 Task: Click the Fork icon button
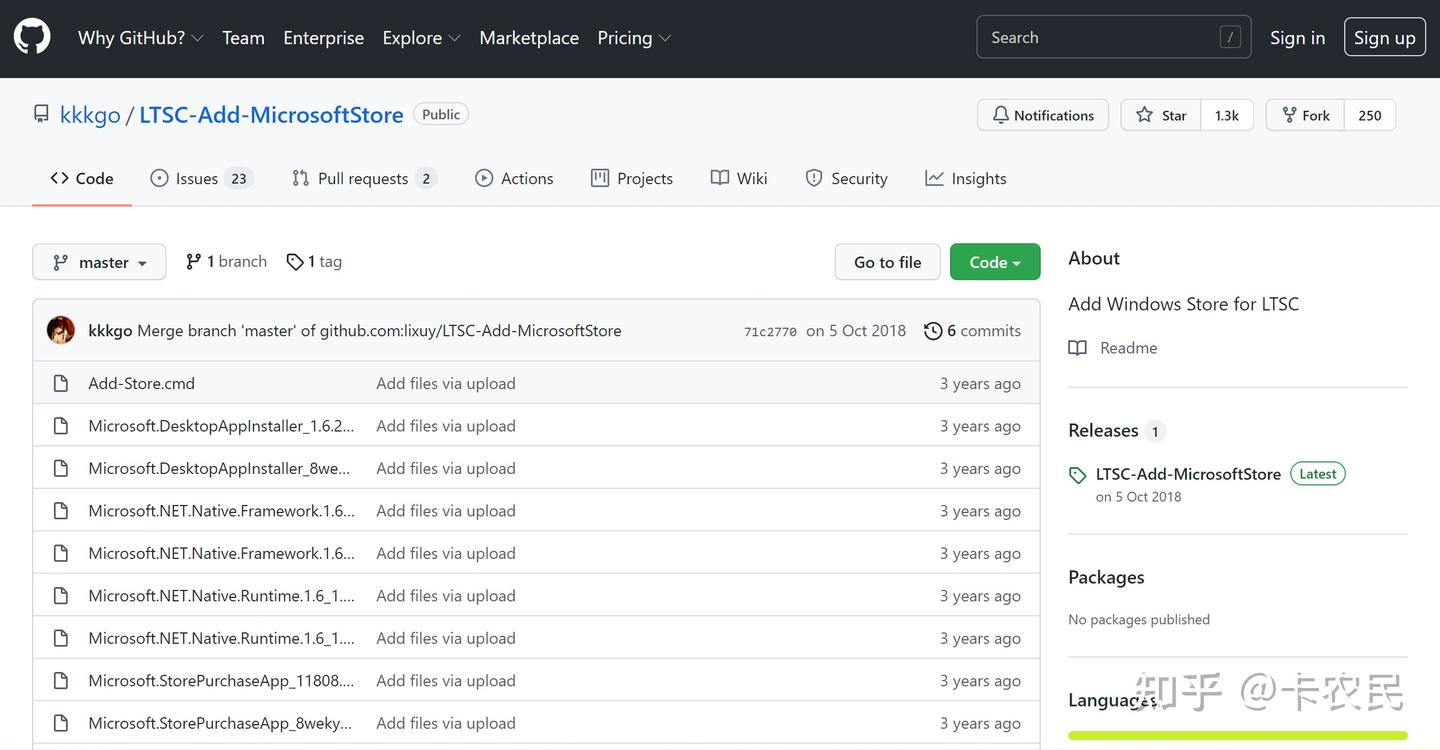1289,115
